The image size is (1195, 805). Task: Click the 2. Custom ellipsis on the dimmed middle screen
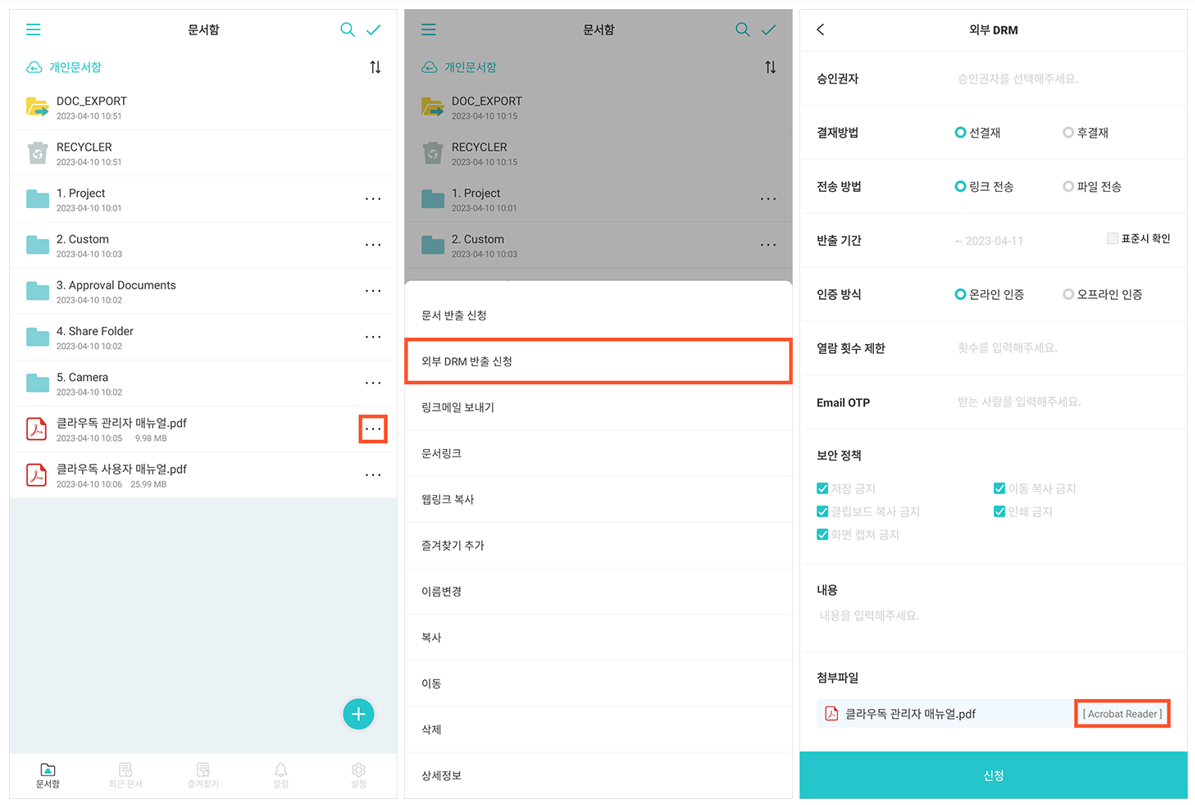[x=768, y=245]
